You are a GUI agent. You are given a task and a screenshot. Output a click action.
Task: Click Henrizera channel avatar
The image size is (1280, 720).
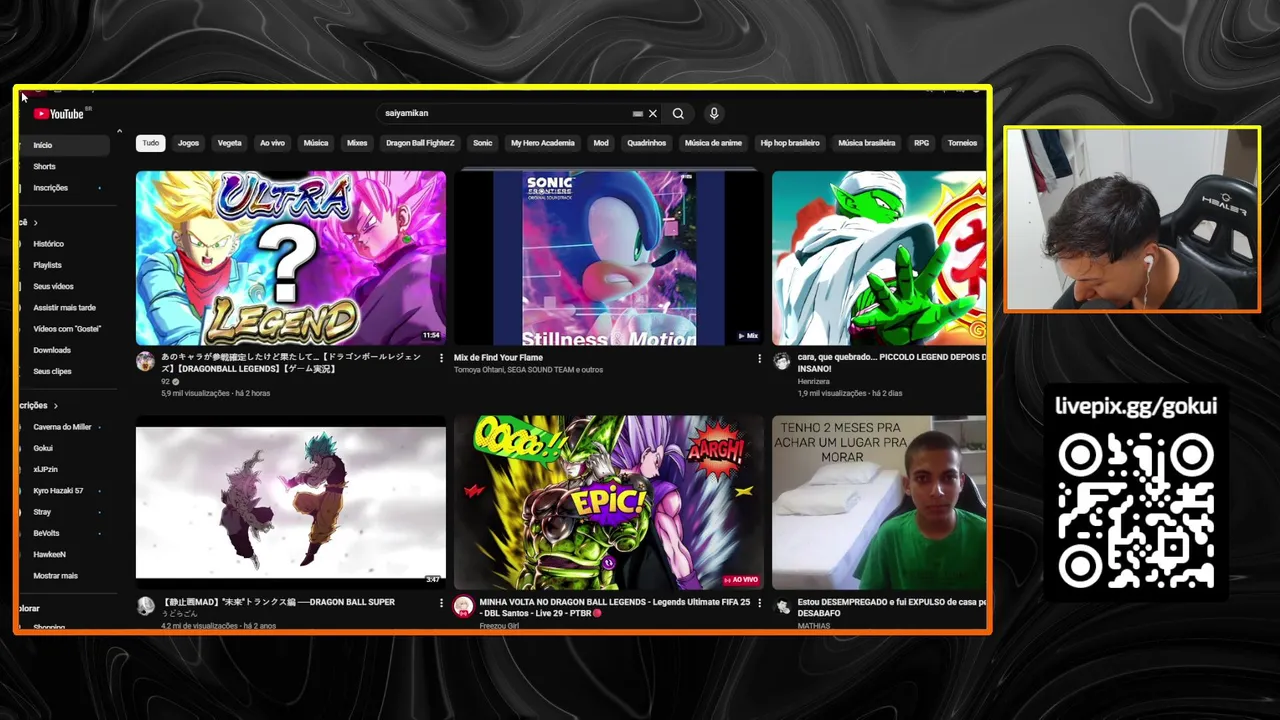coord(782,362)
